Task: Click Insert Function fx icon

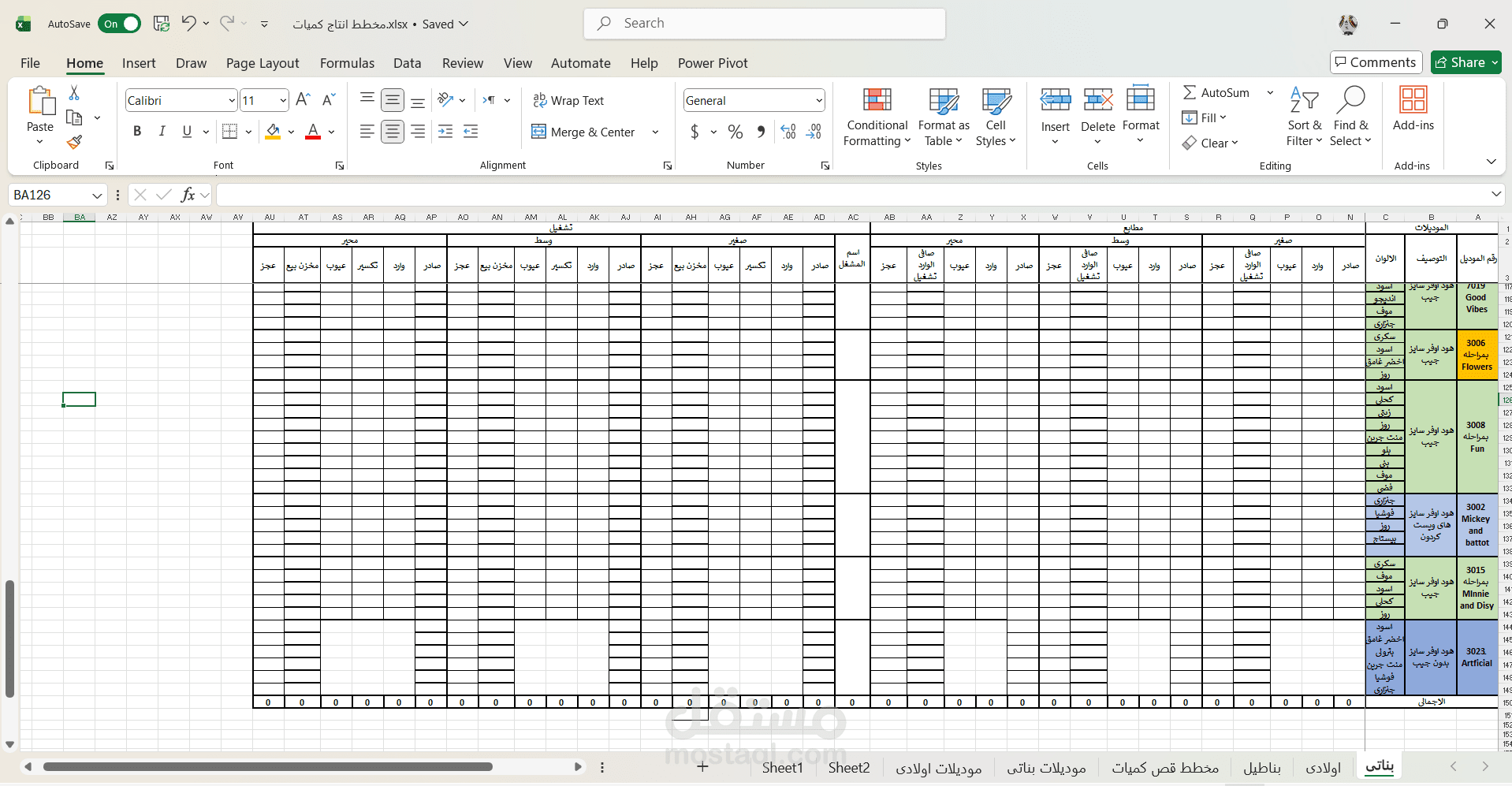Action: coord(188,195)
